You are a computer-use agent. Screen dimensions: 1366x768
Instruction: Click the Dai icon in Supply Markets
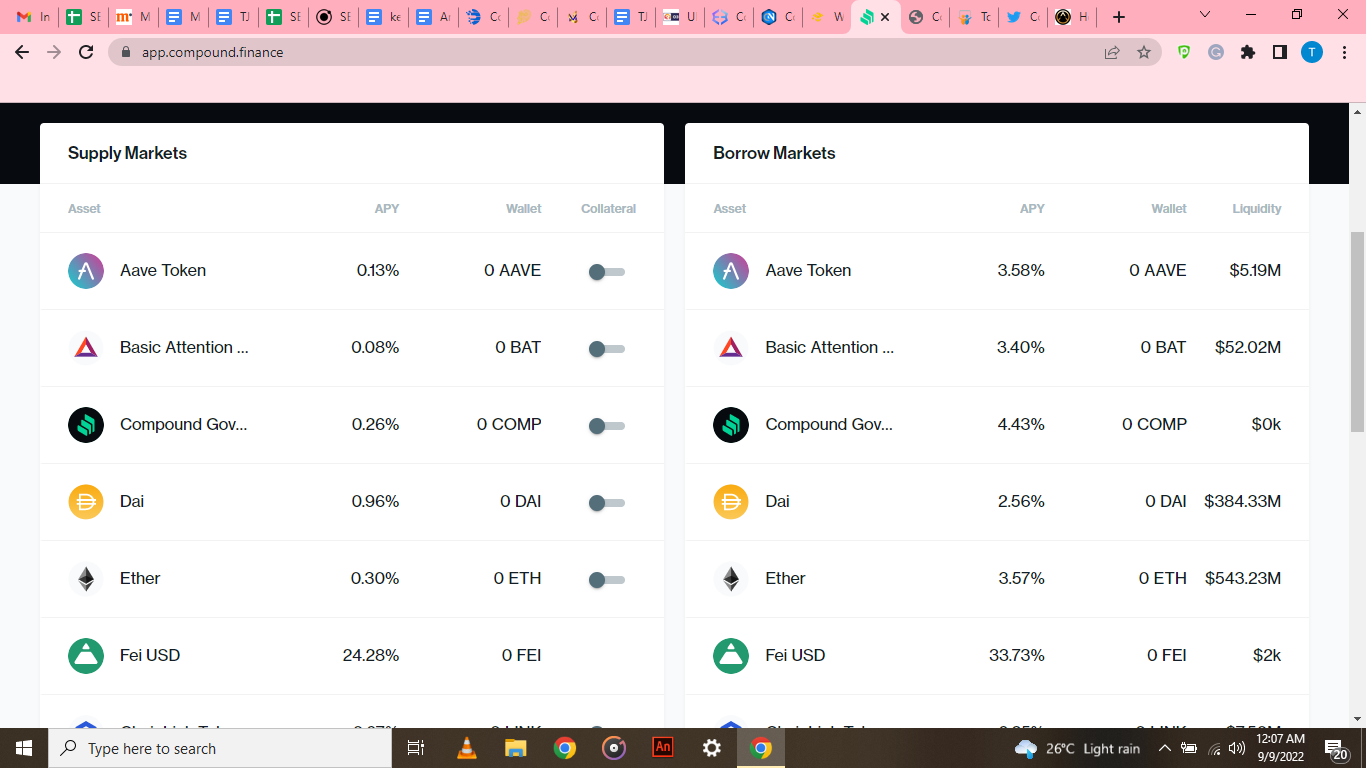[x=86, y=502]
